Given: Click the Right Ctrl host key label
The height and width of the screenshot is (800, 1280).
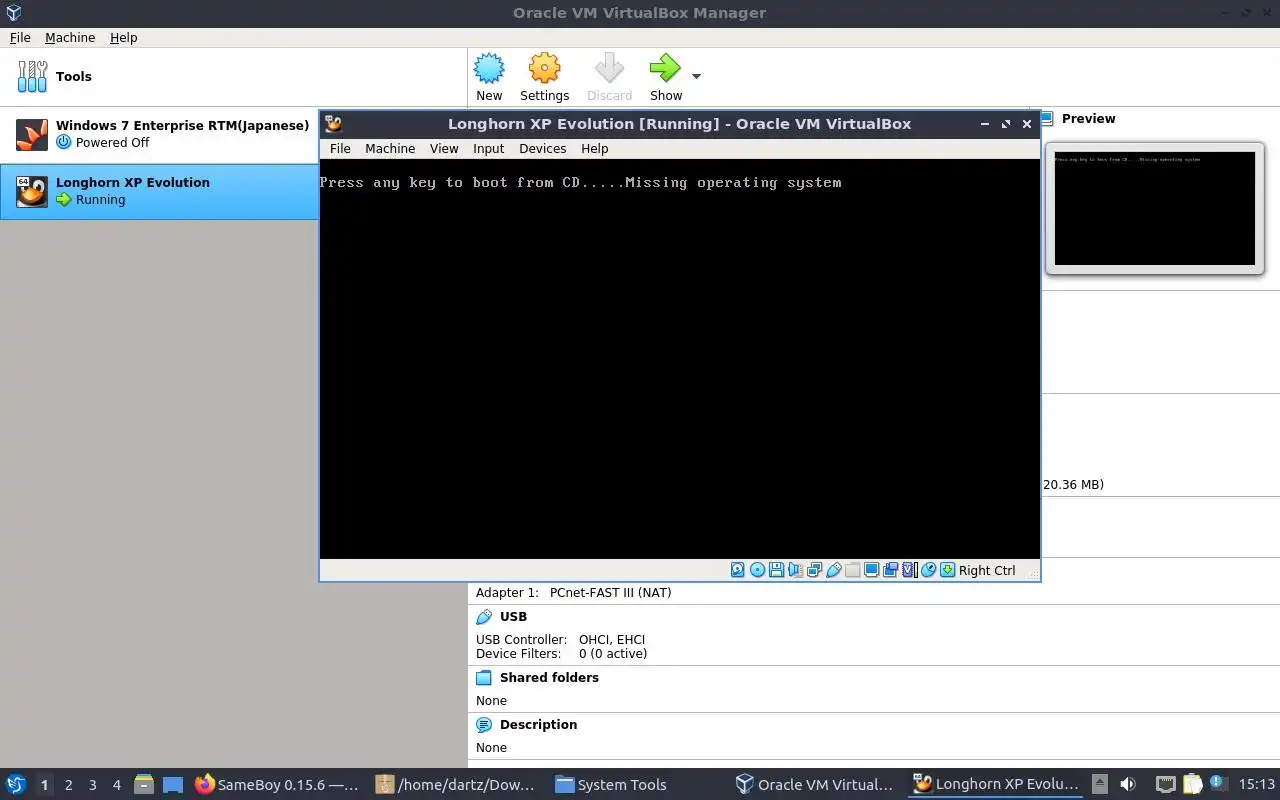Looking at the screenshot, I should pos(987,570).
